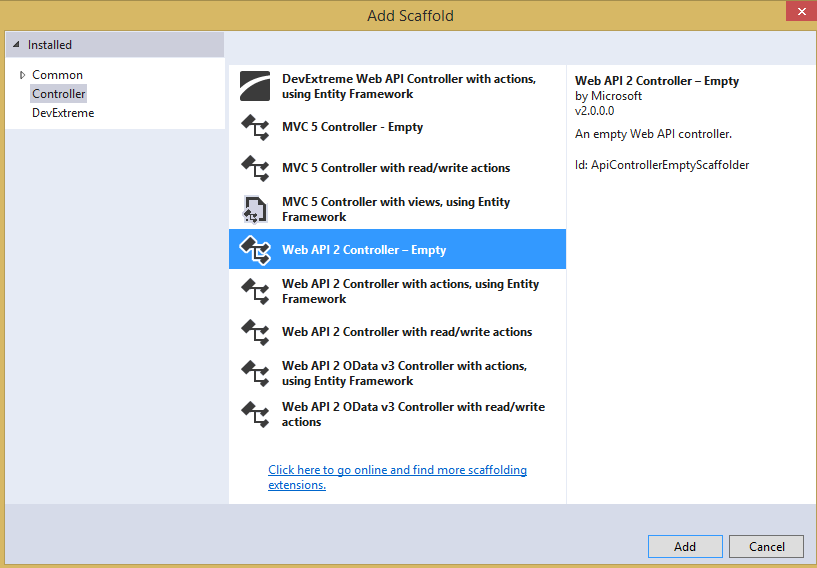Click the Web API 2 read/write actions icon
The height and width of the screenshot is (568, 817).
click(x=255, y=332)
